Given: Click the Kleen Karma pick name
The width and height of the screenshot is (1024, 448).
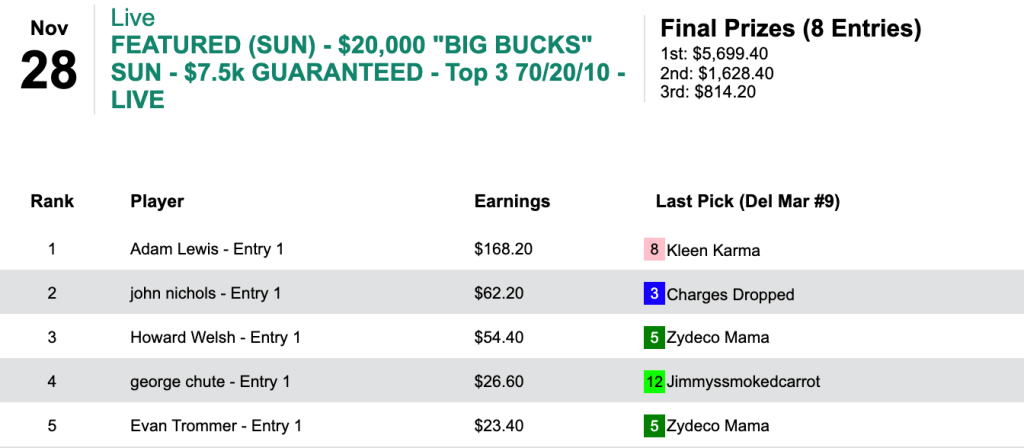Looking at the screenshot, I should (712, 250).
